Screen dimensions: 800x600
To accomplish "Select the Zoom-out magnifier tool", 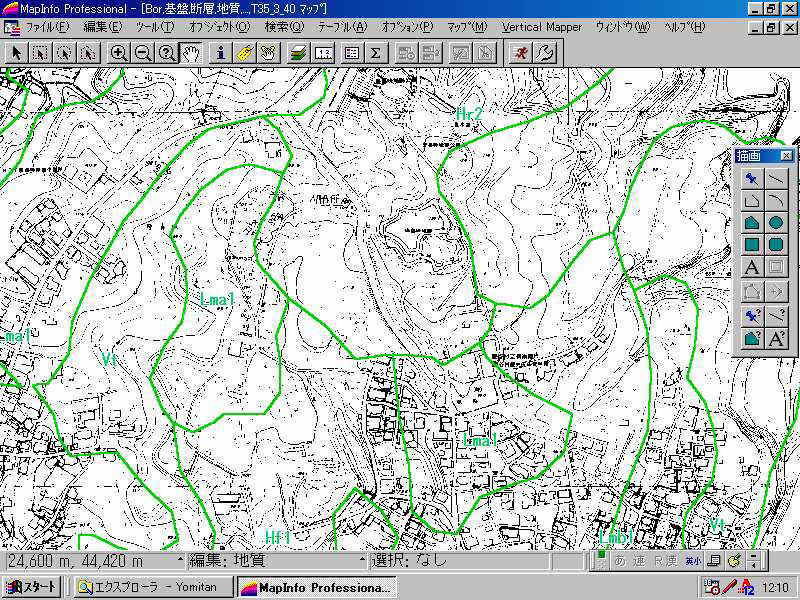I will 143,53.
